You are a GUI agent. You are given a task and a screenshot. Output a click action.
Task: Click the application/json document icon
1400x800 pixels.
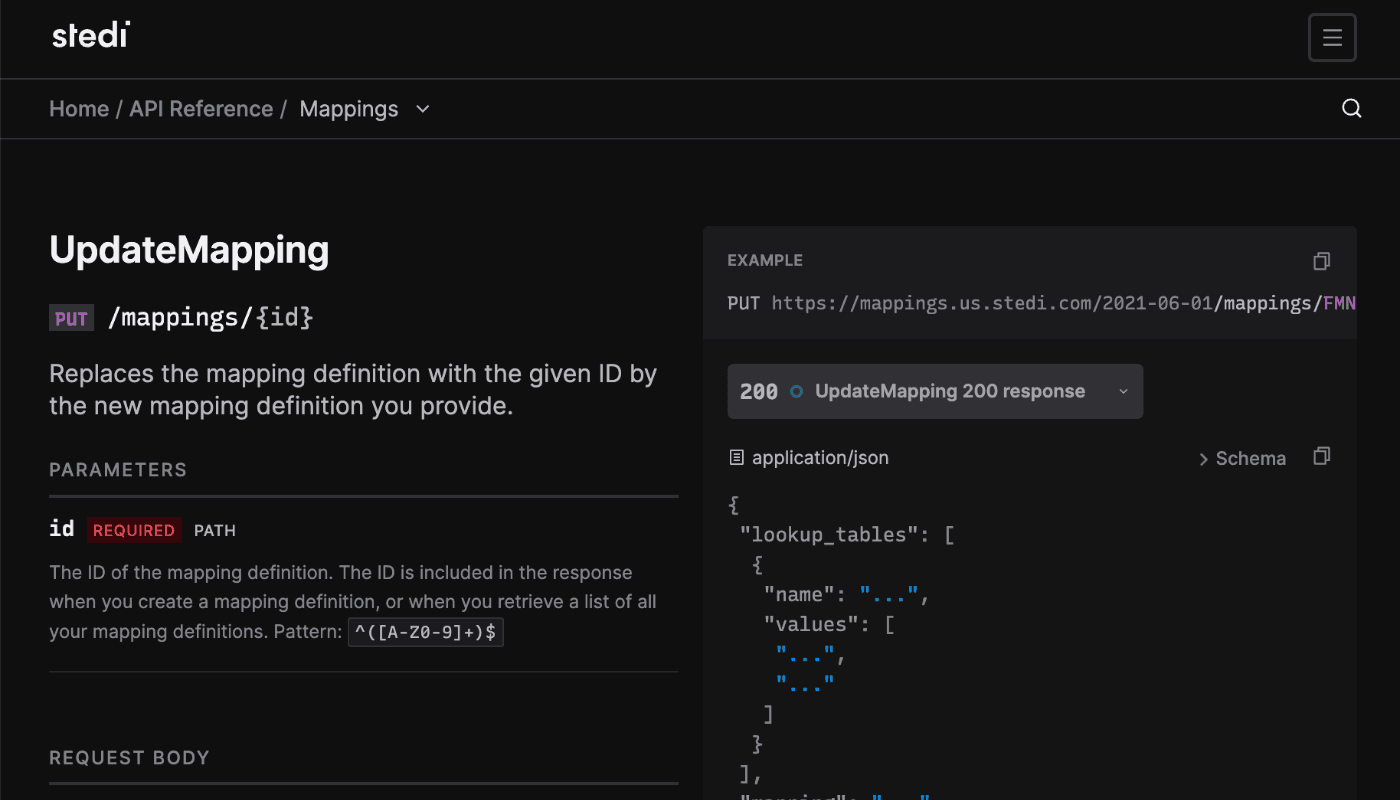pos(735,457)
